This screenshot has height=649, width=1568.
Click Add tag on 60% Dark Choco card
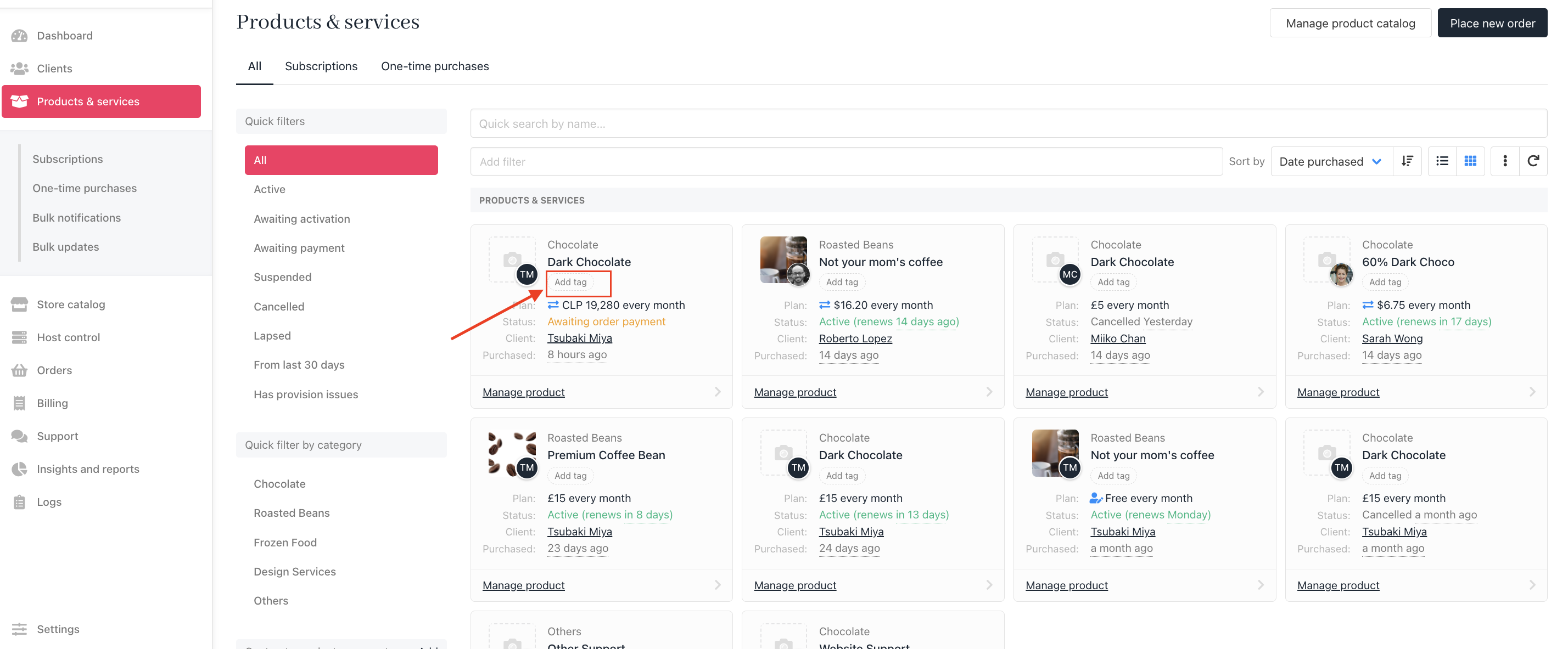(1385, 281)
